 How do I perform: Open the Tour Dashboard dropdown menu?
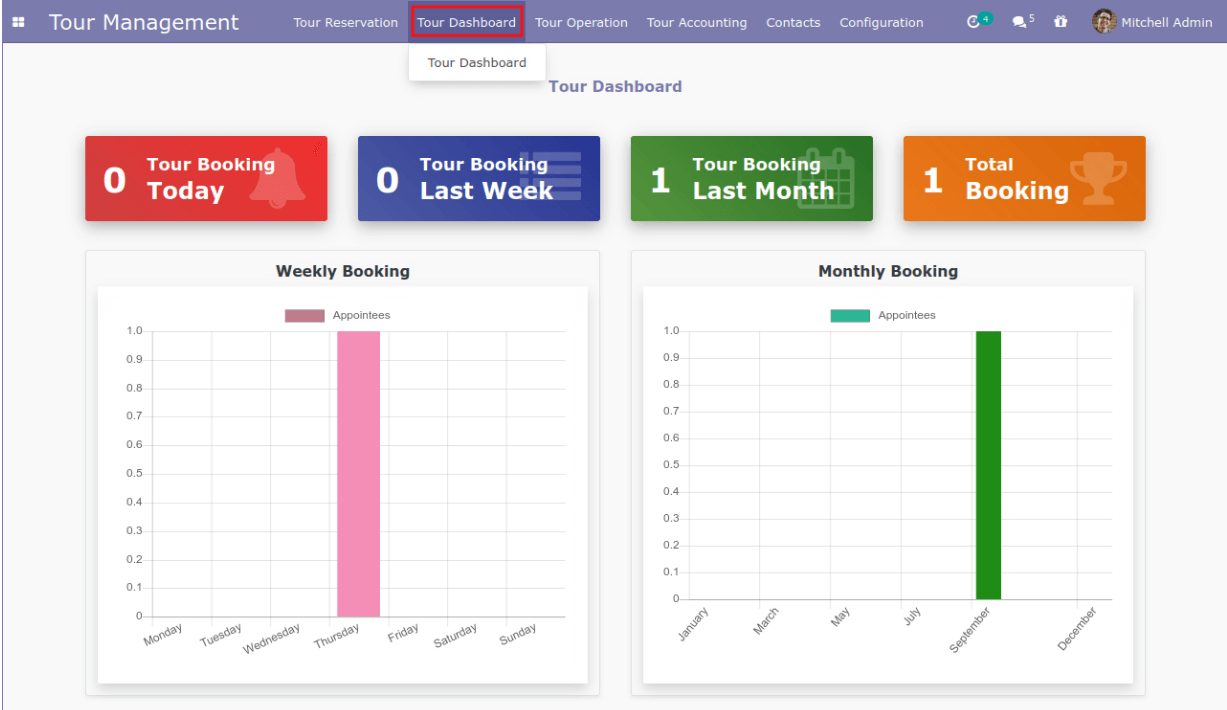click(x=467, y=21)
